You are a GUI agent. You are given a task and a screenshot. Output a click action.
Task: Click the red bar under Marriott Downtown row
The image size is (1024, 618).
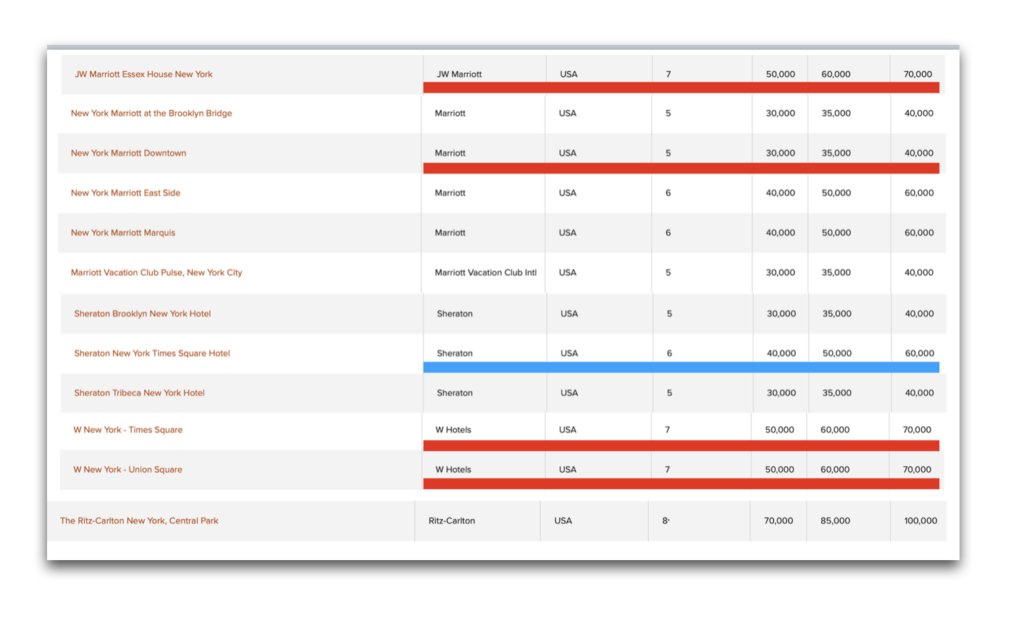click(681, 169)
